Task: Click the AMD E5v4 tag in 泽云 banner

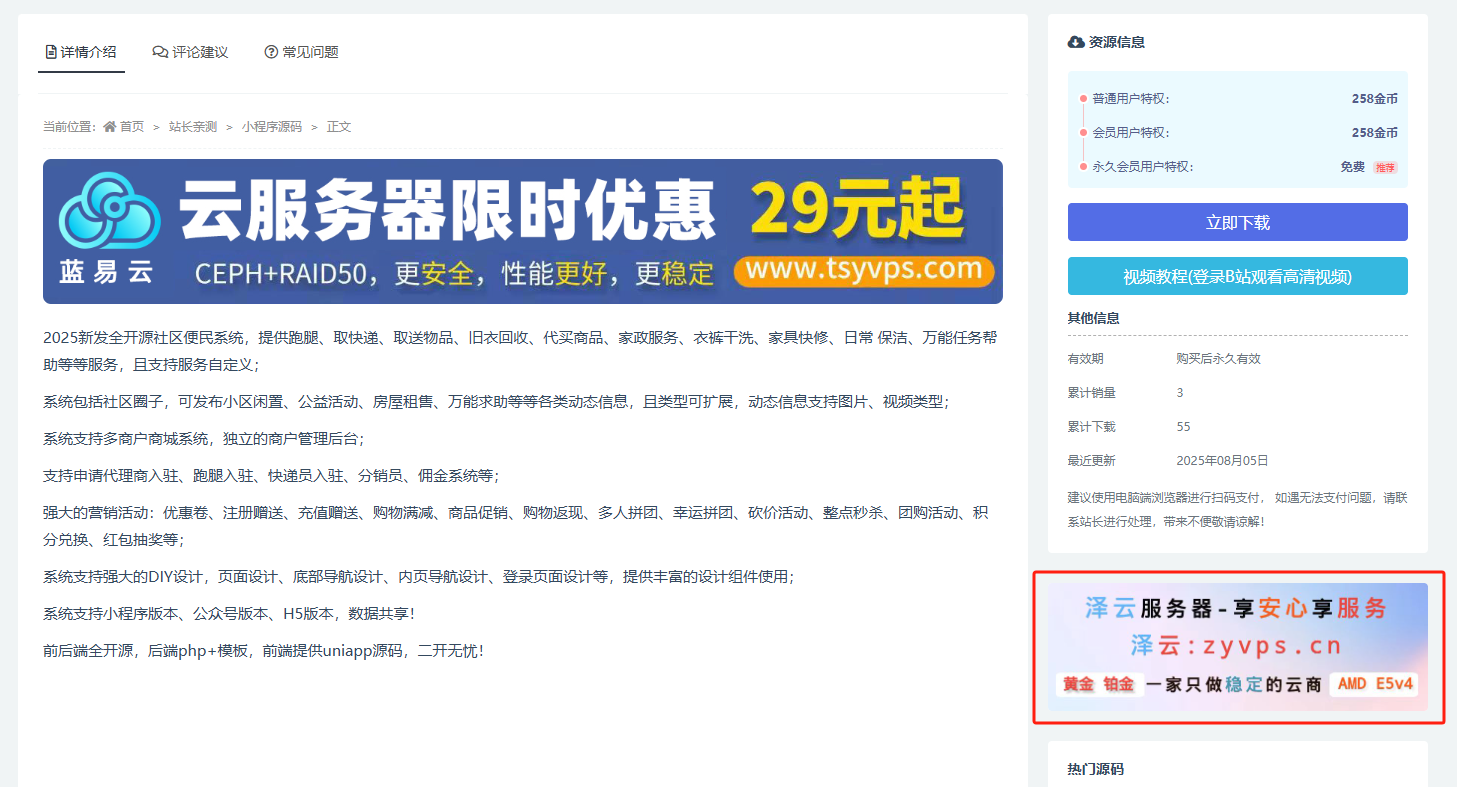Action: click(x=1373, y=685)
